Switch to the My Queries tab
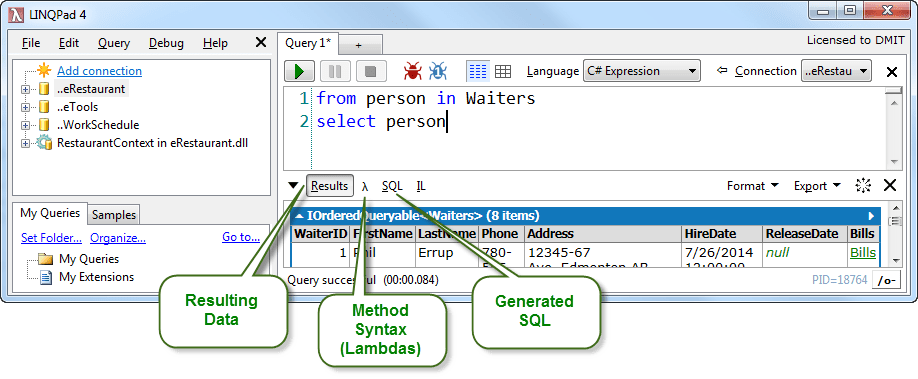918x379 pixels. tap(50, 213)
